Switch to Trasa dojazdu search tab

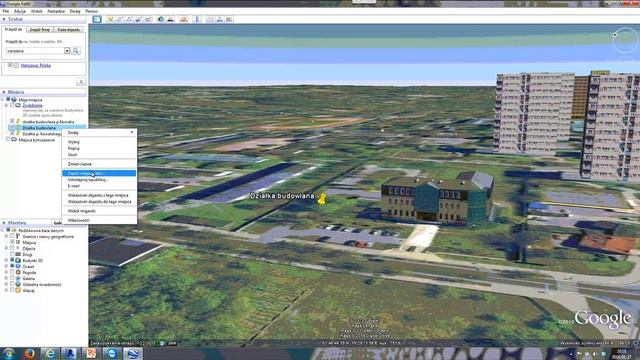pos(69,30)
